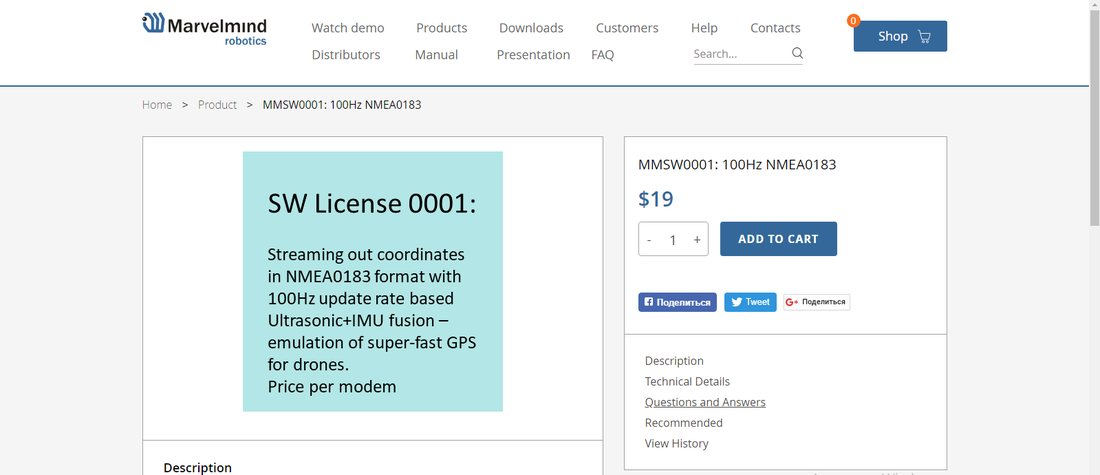Image resolution: width=1100 pixels, height=475 pixels.
Task: Click the quantity number field
Action: (x=673, y=240)
